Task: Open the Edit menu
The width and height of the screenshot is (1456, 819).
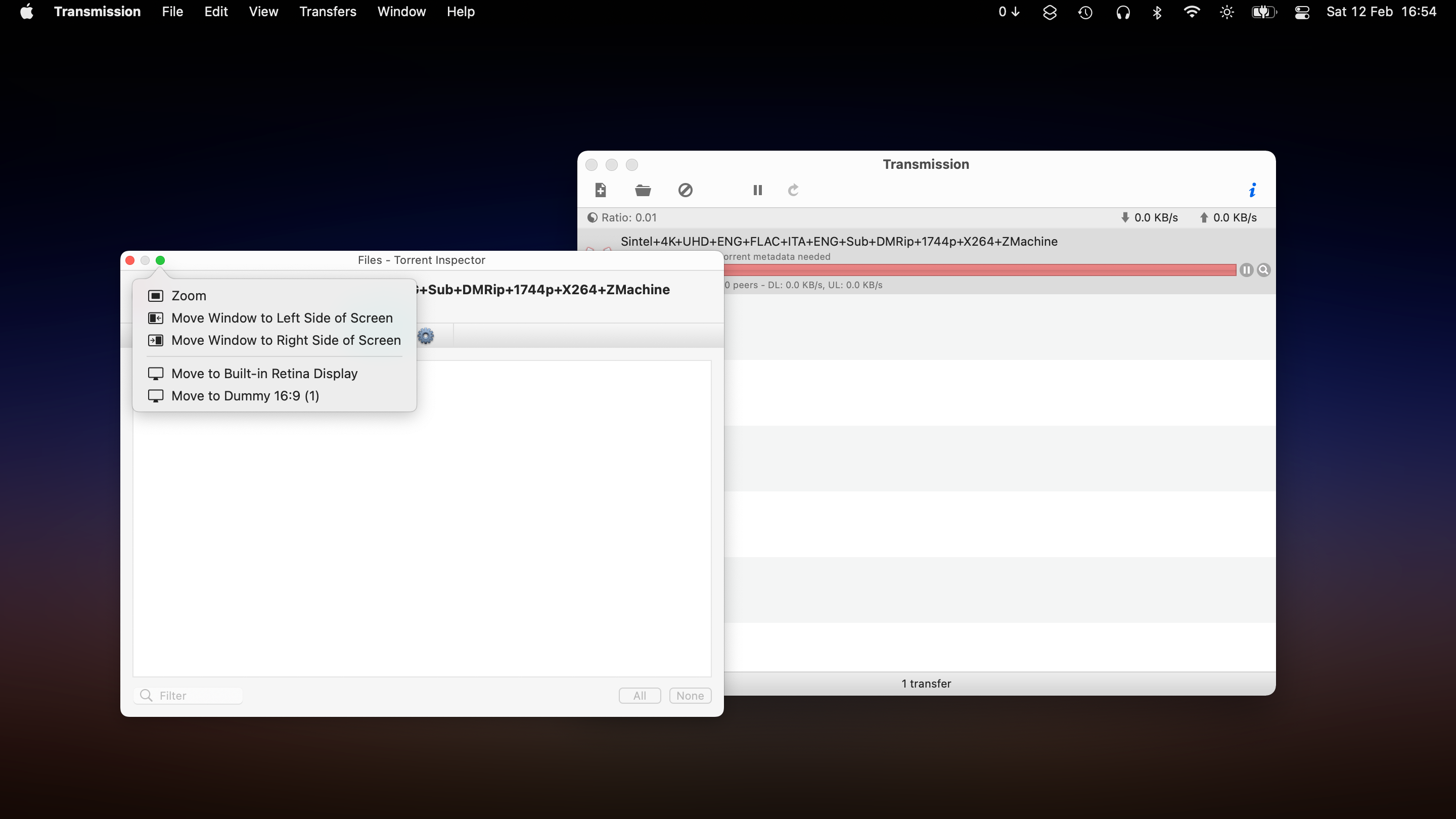Action: click(x=216, y=11)
